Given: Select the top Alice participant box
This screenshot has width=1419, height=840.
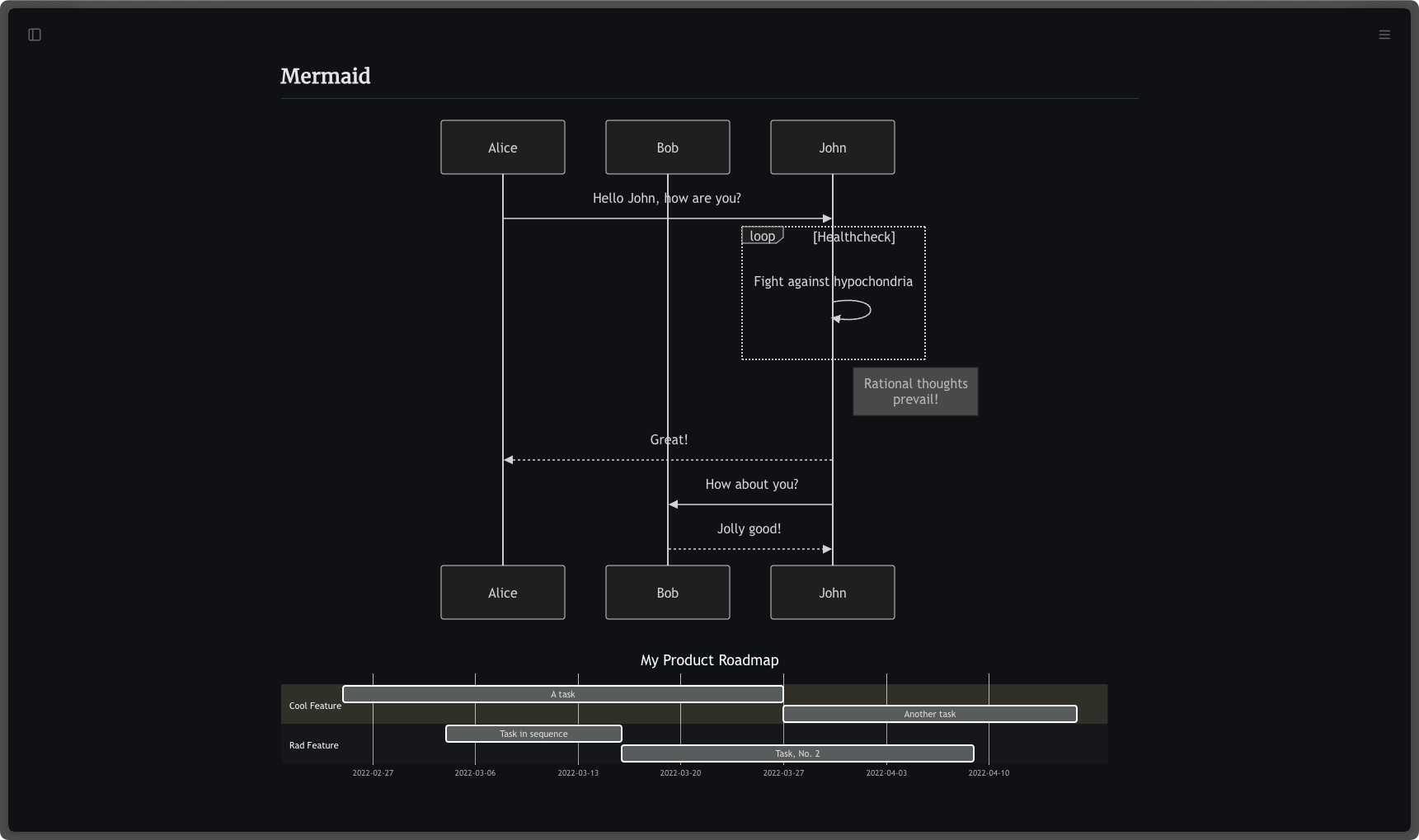Looking at the screenshot, I should coord(502,148).
